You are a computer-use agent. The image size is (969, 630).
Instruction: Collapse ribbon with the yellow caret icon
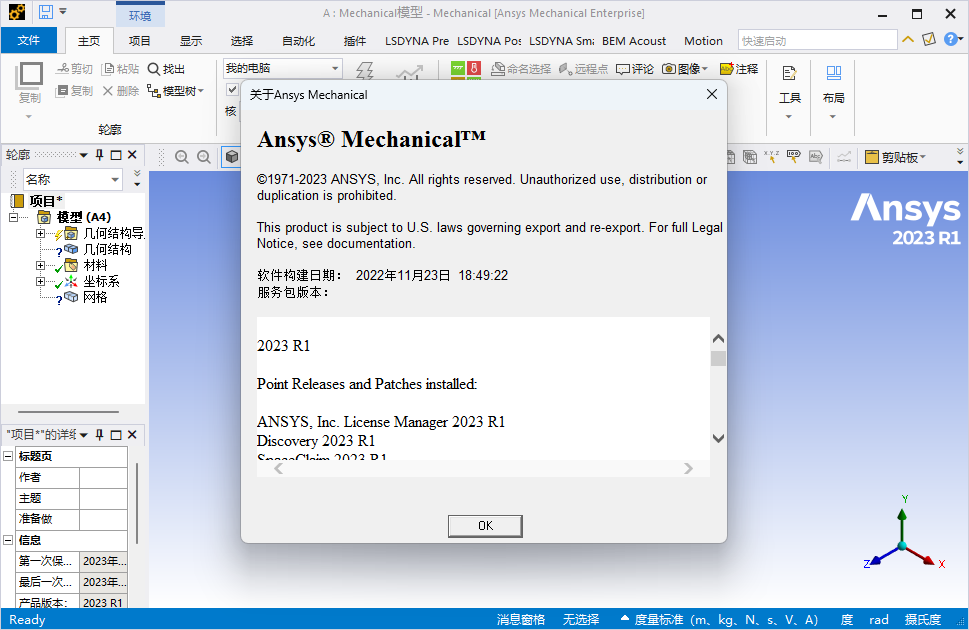tap(908, 40)
